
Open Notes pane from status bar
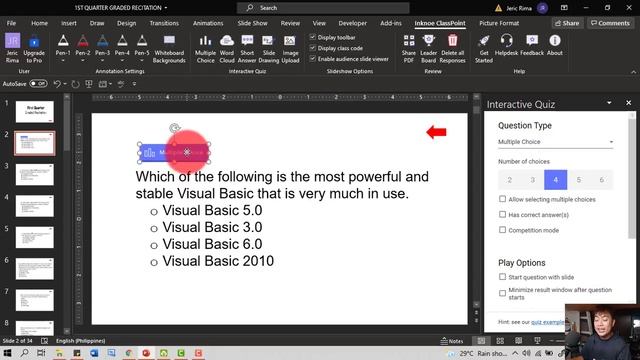(x=452, y=341)
